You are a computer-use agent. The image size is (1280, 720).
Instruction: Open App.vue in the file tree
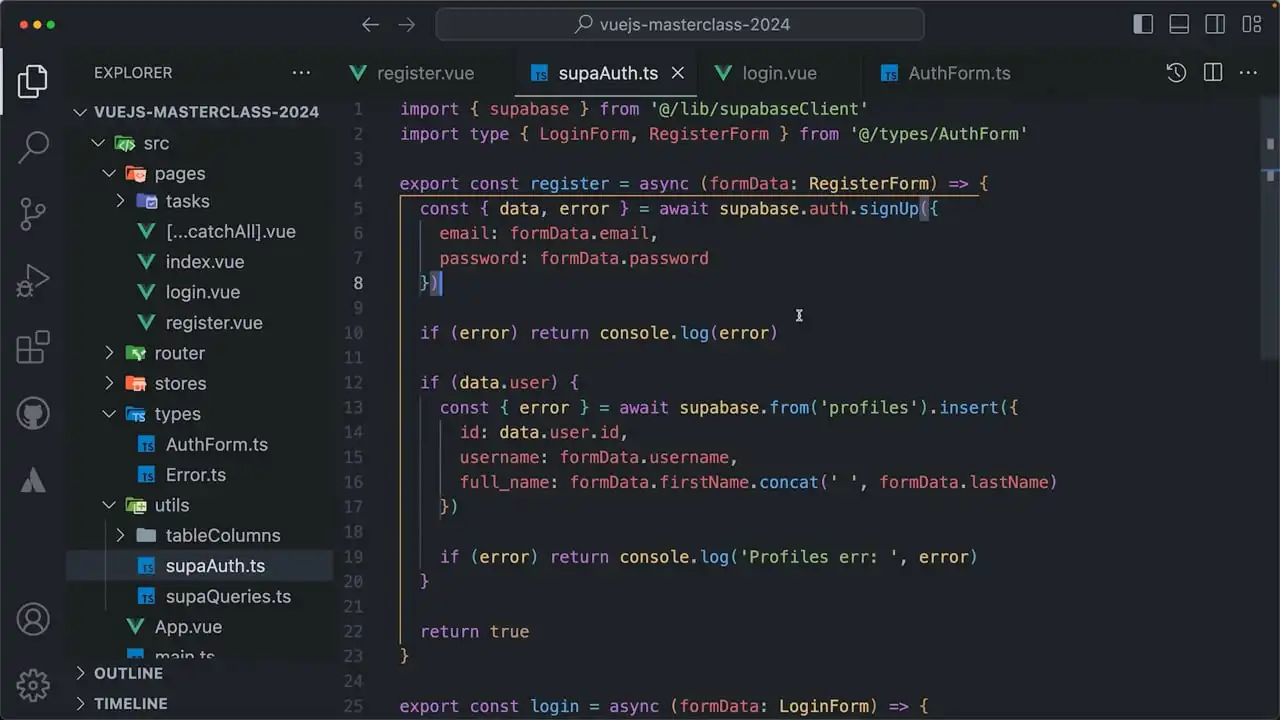click(200, 627)
